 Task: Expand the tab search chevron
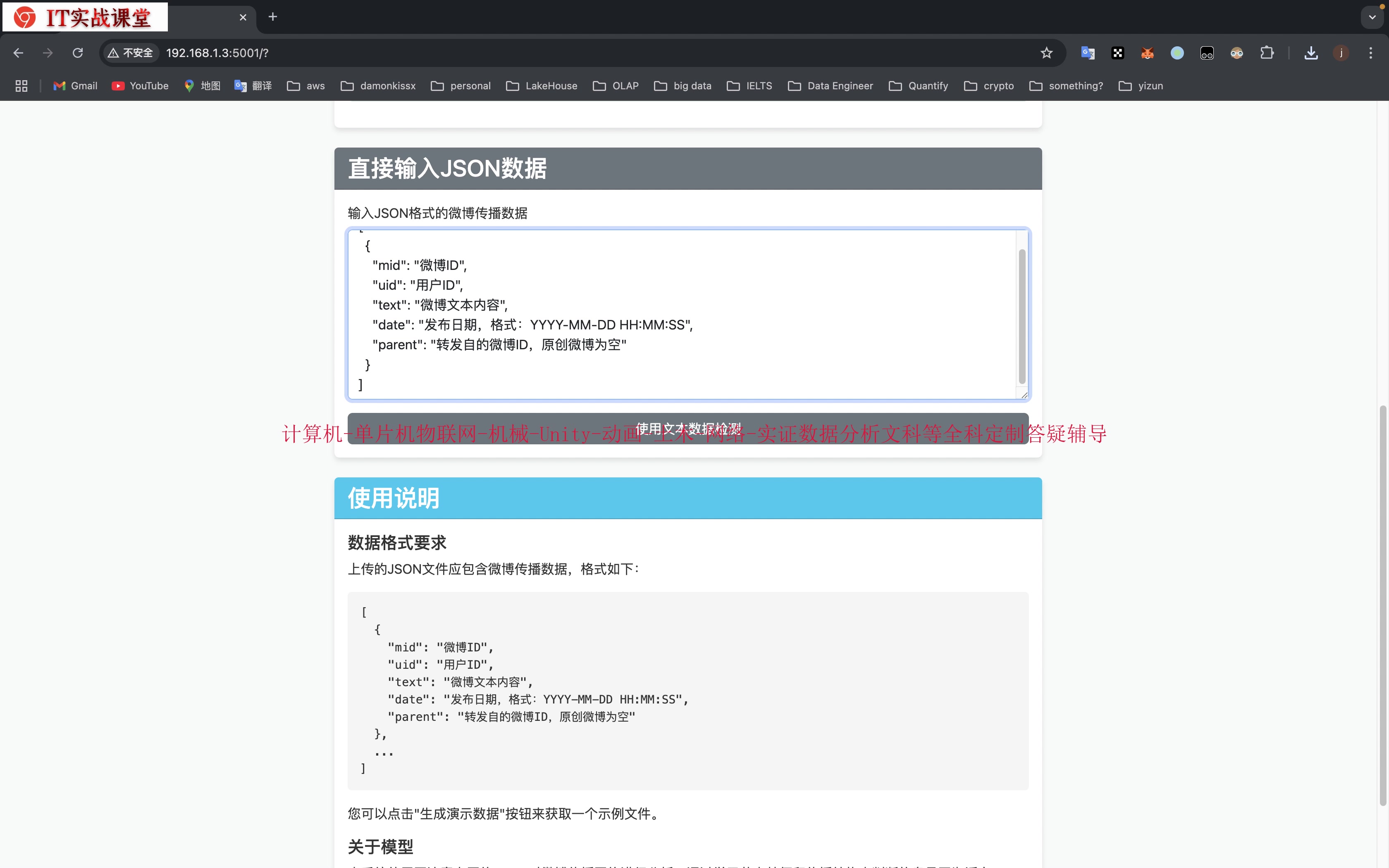point(1372,17)
